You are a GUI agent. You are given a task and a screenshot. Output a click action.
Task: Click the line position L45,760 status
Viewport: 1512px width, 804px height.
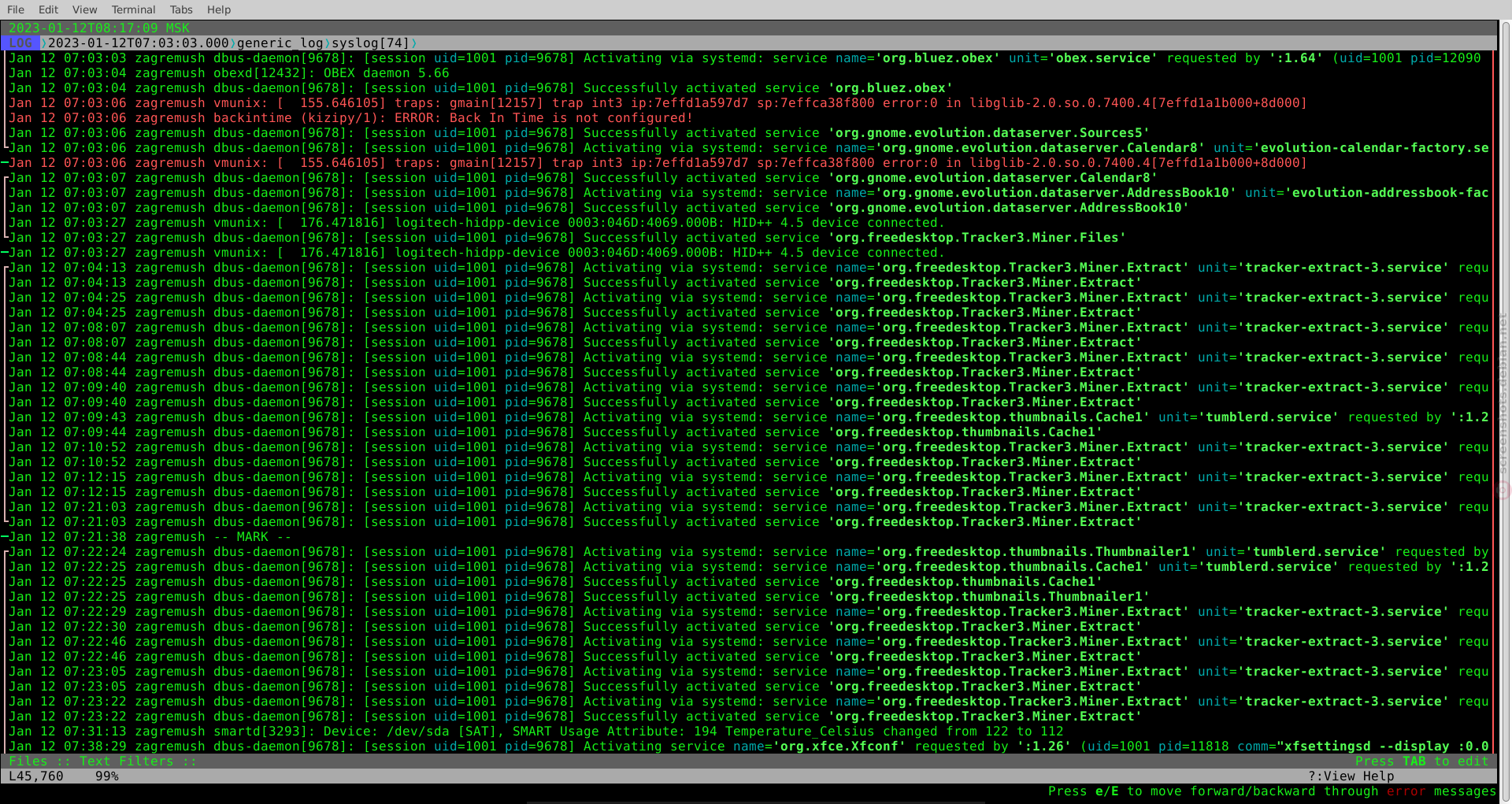(36, 776)
